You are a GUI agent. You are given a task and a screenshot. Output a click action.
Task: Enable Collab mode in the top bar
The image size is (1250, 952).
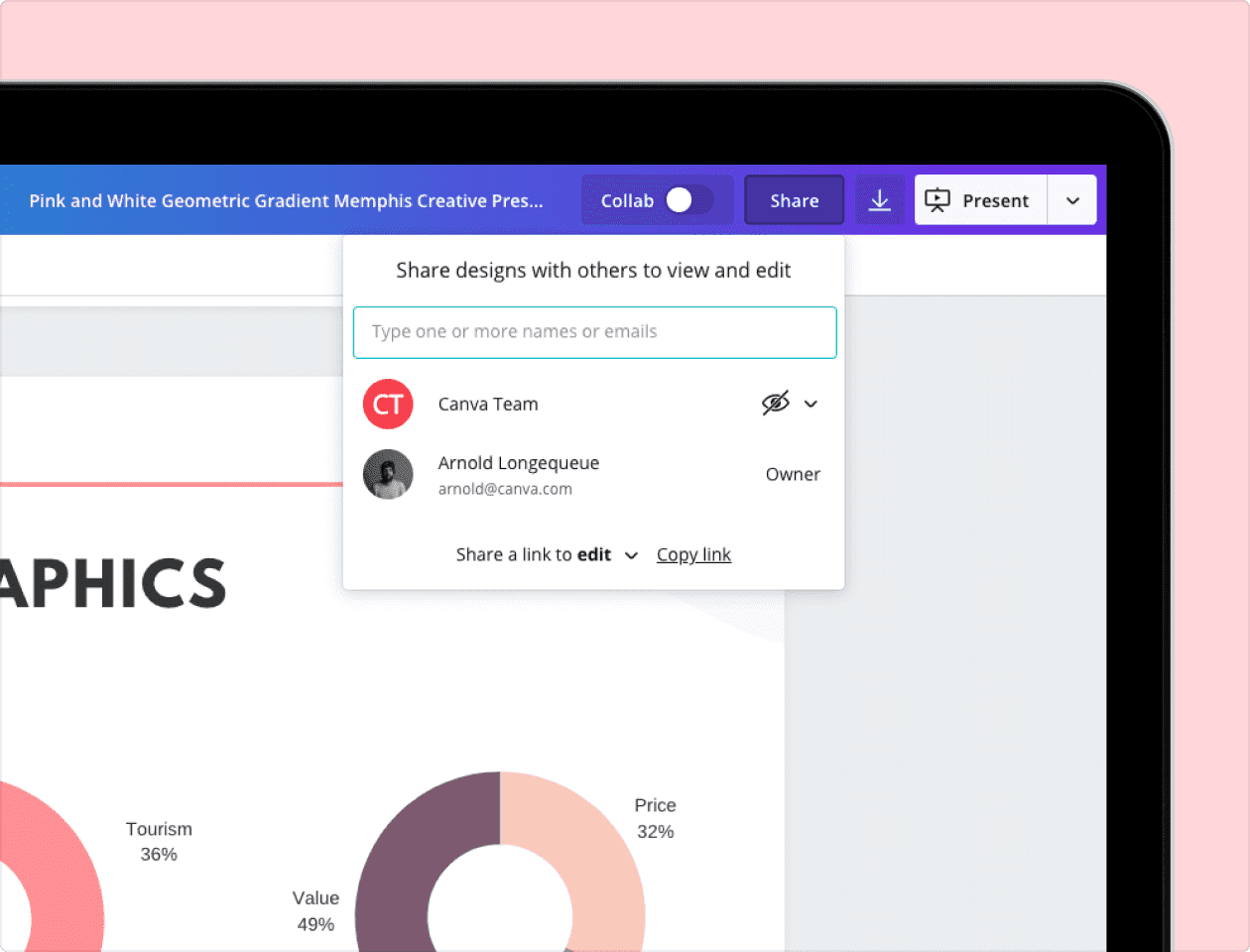click(680, 199)
